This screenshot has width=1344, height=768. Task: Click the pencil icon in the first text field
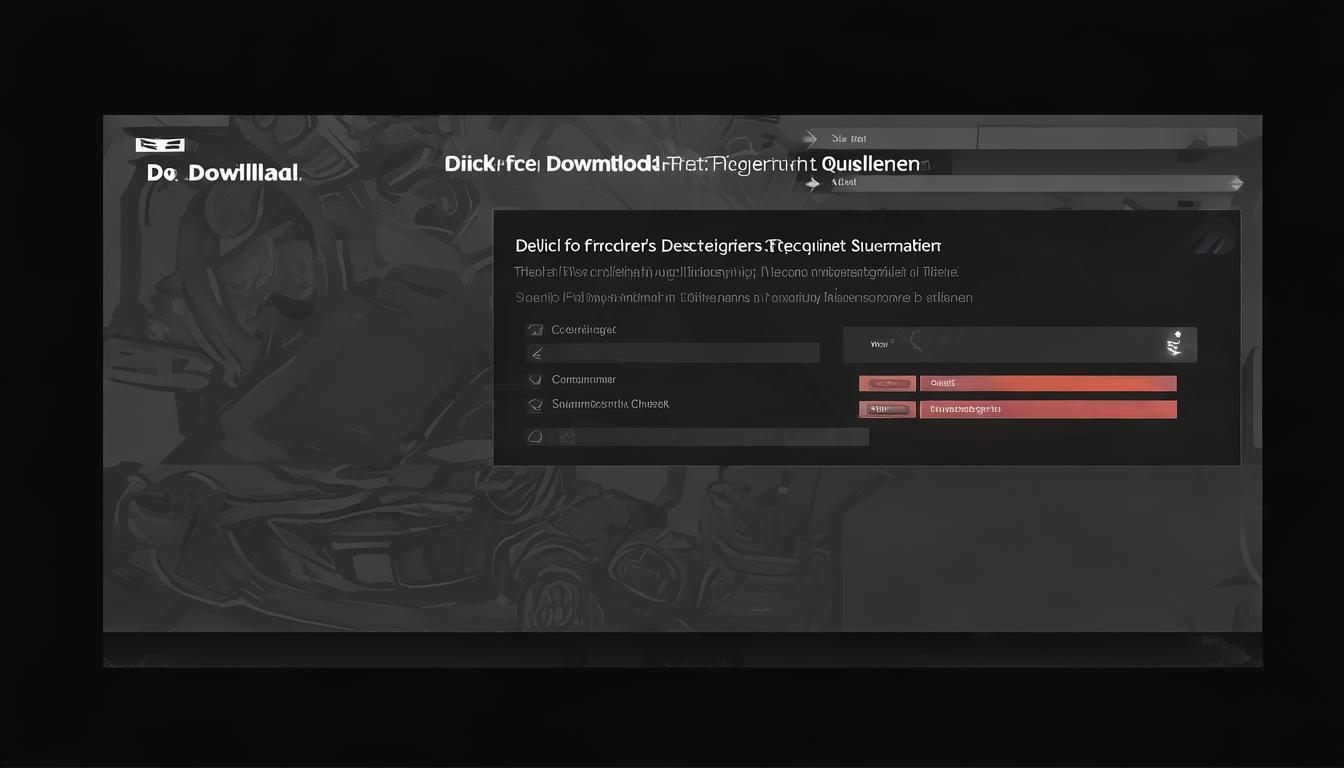pyautogui.click(x=536, y=353)
